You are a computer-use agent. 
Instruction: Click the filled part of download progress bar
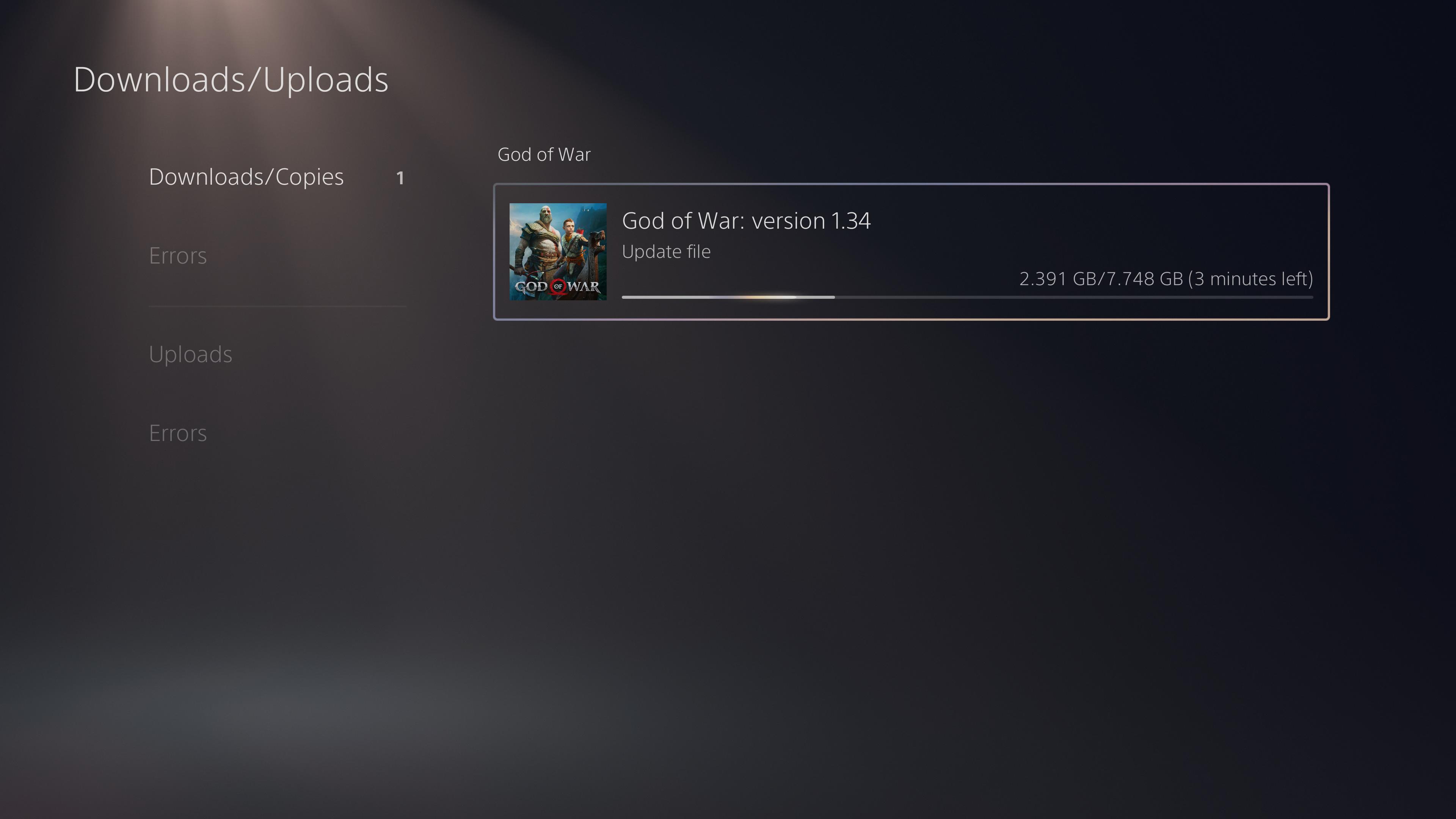pyautogui.click(x=728, y=297)
